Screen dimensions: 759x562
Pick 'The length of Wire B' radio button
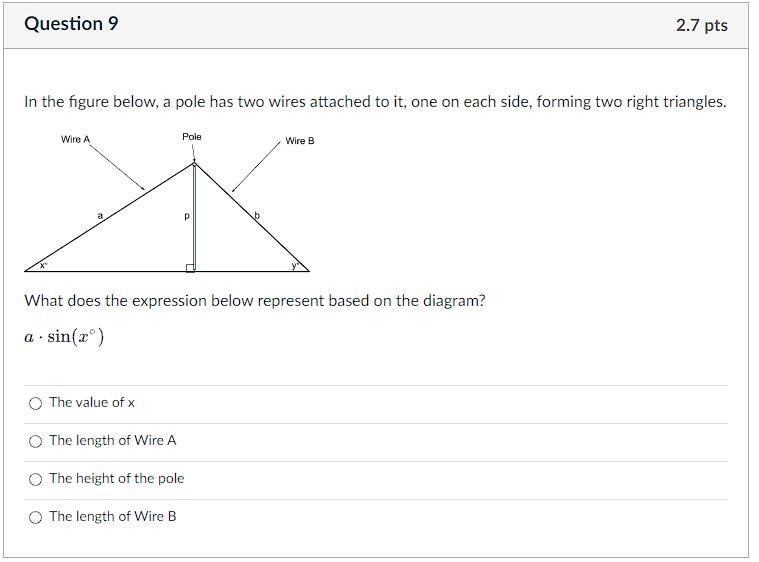(35, 517)
